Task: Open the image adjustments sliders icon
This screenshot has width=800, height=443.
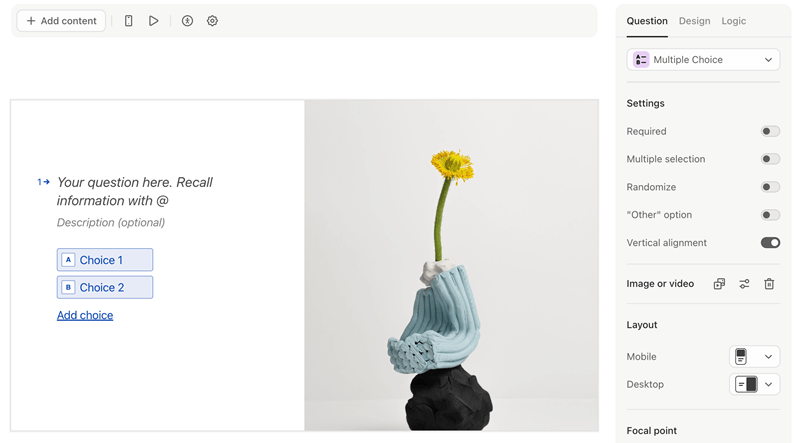Action: pos(744,284)
